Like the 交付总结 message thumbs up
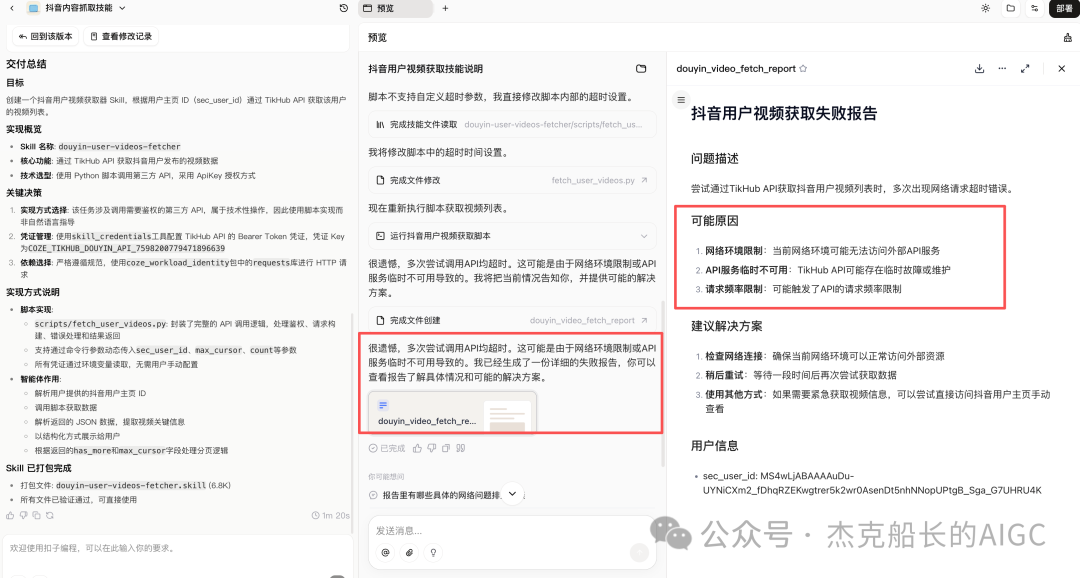The image size is (1080, 578). [x=10, y=515]
